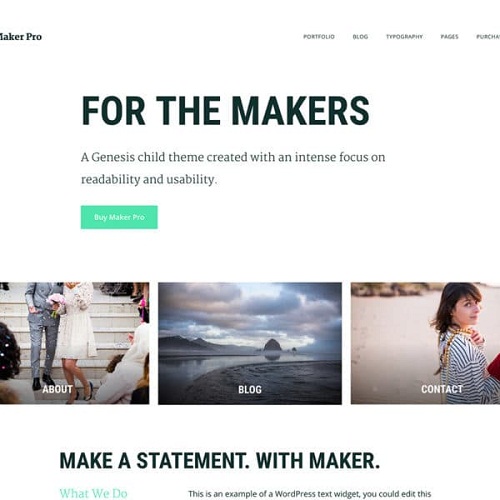Click the WordPress text widget paragraph
500x500 pixels.
(310, 494)
